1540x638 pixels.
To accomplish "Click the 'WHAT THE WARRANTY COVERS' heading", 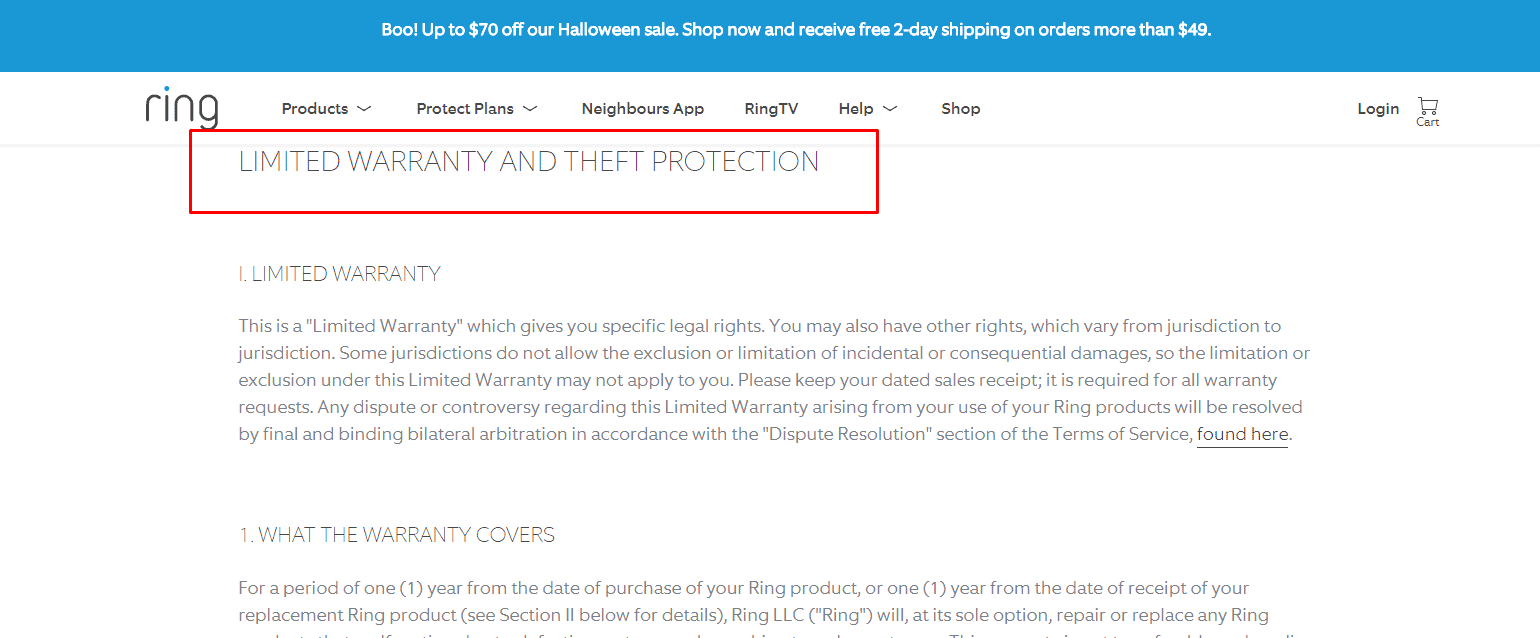I will [x=396, y=534].
